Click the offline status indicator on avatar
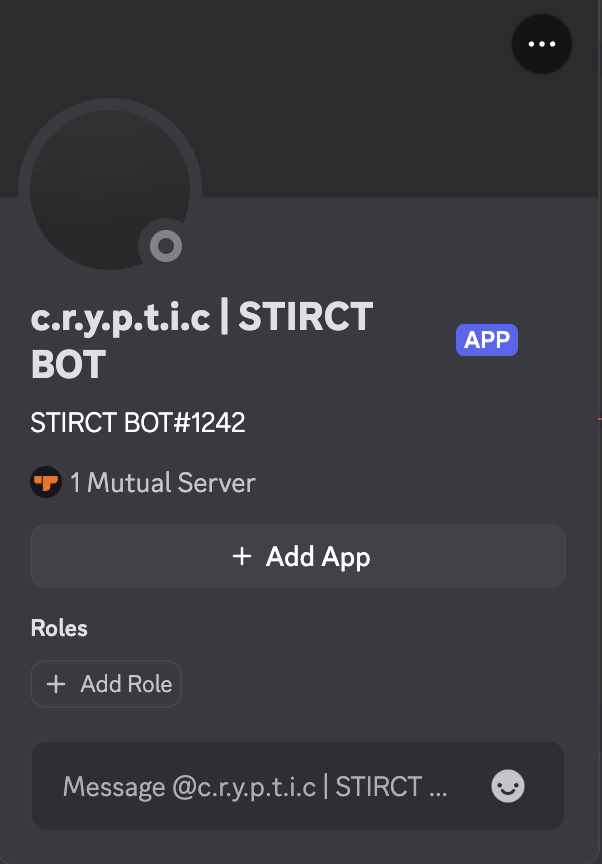 tap(166, 246)
